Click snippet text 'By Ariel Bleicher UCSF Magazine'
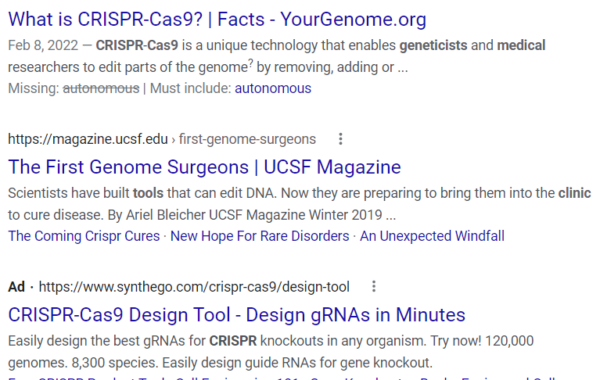This screenshot has height=380, width=600. pos(207,215)
